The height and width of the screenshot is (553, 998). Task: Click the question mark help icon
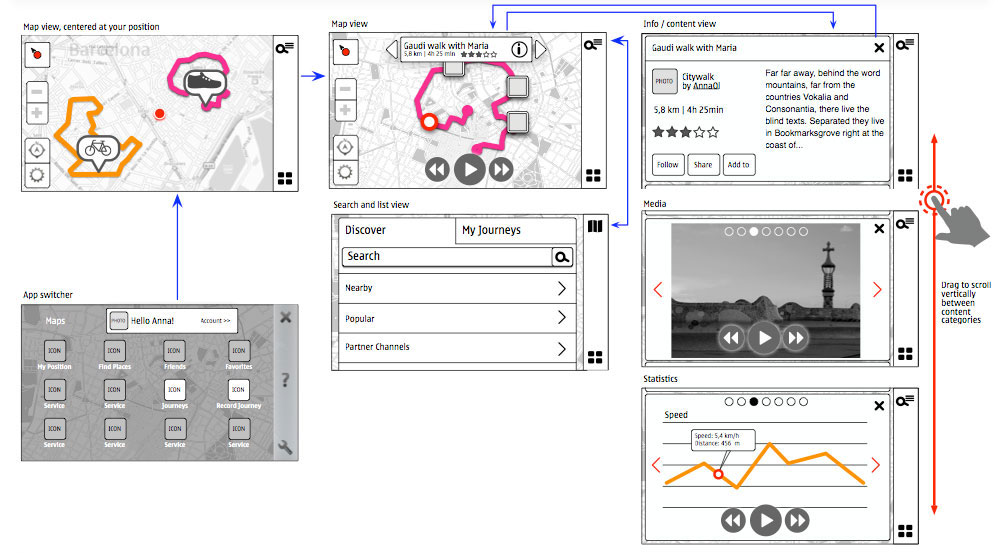(x=285, y=380)
